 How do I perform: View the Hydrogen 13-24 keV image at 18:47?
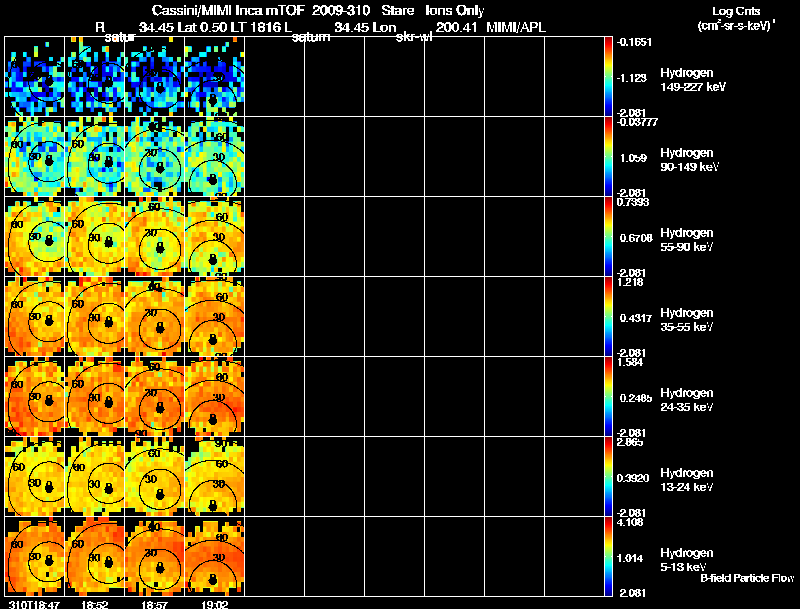click(x=35, y=477)
